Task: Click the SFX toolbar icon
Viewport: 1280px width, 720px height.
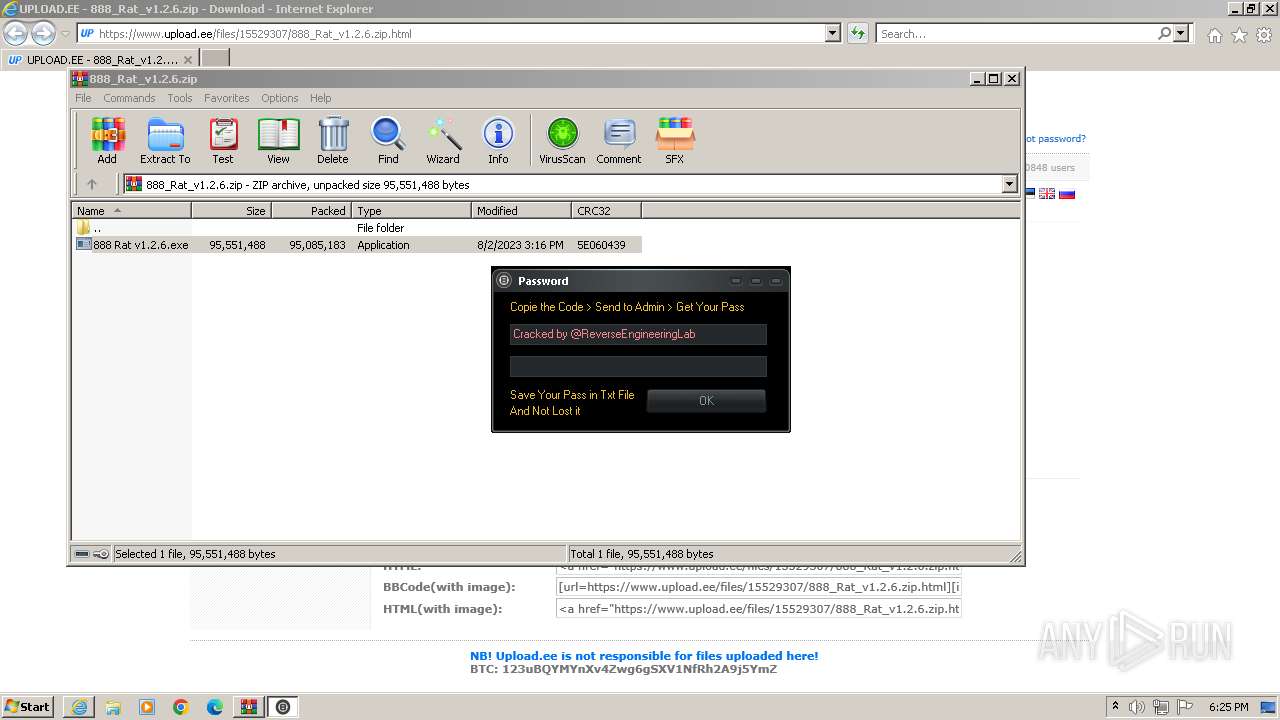Action: pyautogui.click(x=675, y=140)
